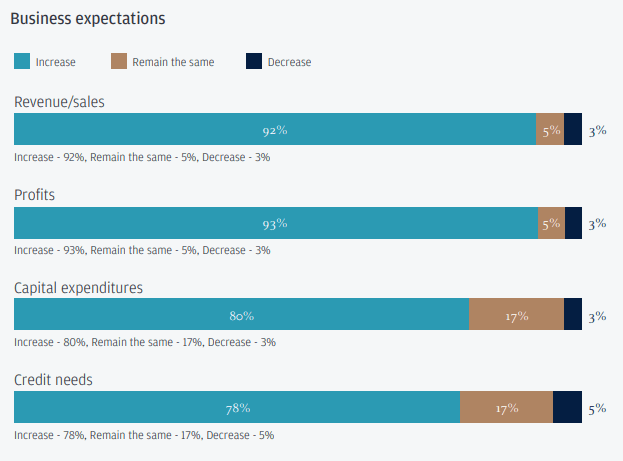Click the Capital expenditures navy Decrease segment

[573, 315]
